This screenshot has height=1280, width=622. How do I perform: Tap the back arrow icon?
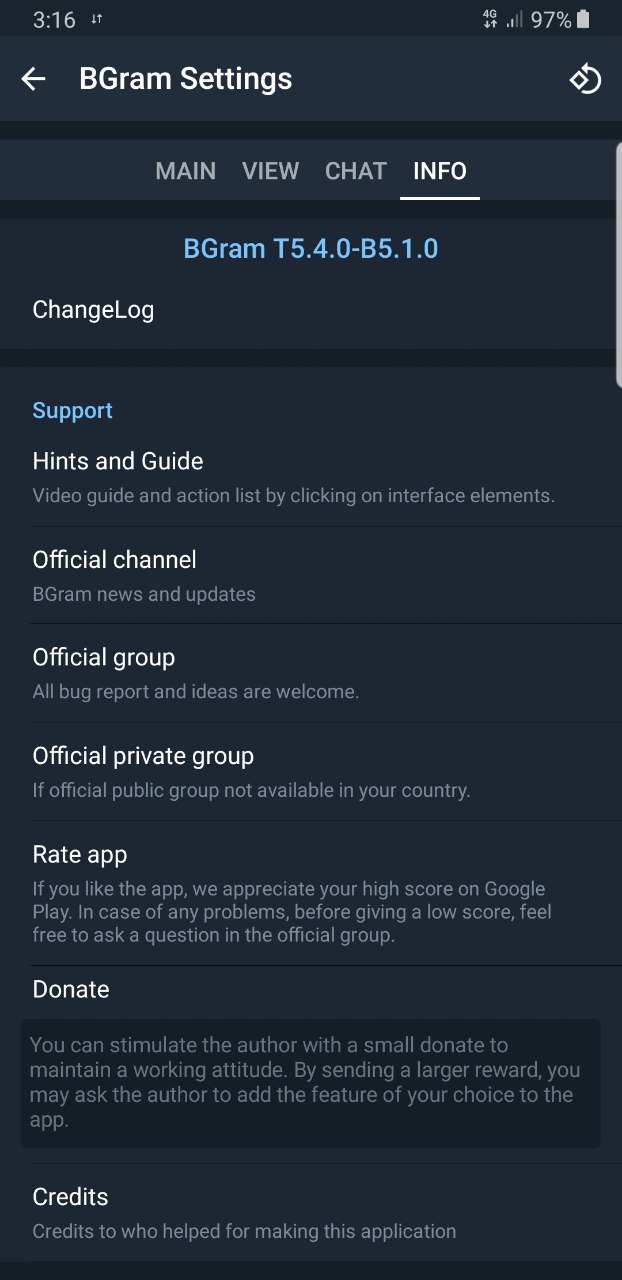click(x=34, y=79)
